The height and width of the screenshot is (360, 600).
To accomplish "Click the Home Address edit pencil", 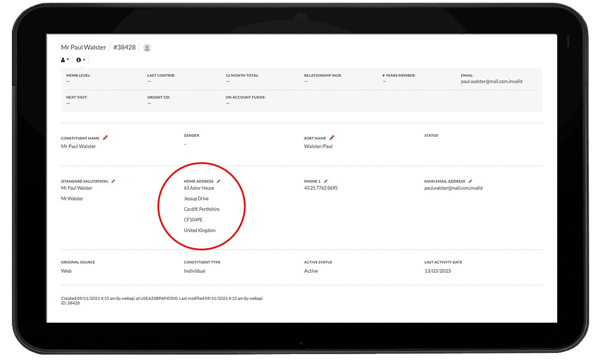I will point(218,181).
